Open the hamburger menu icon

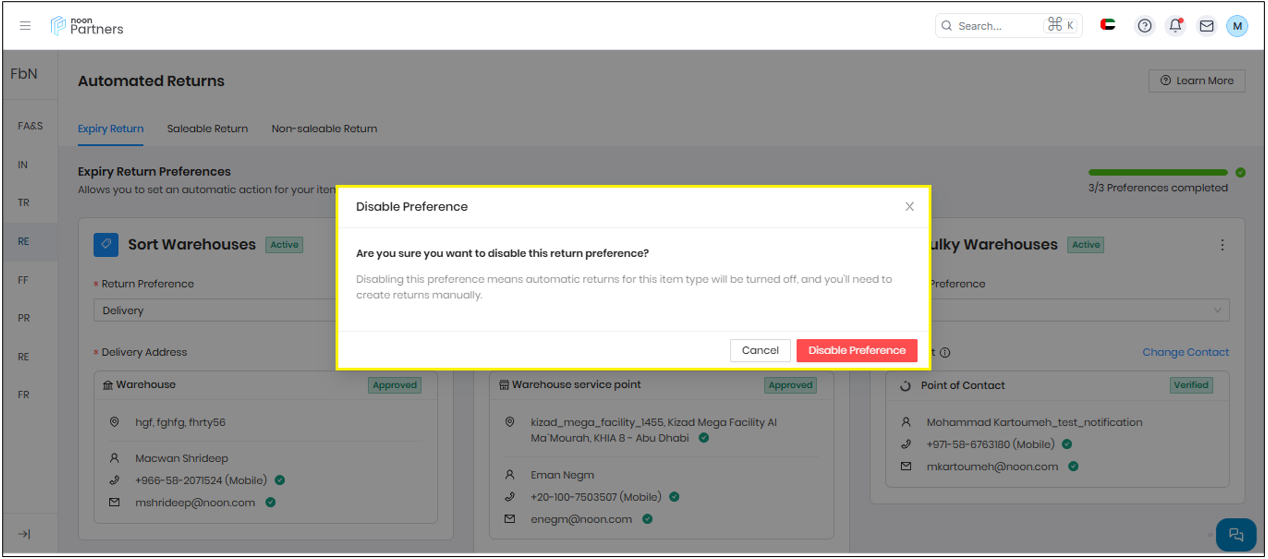point(25,26)
